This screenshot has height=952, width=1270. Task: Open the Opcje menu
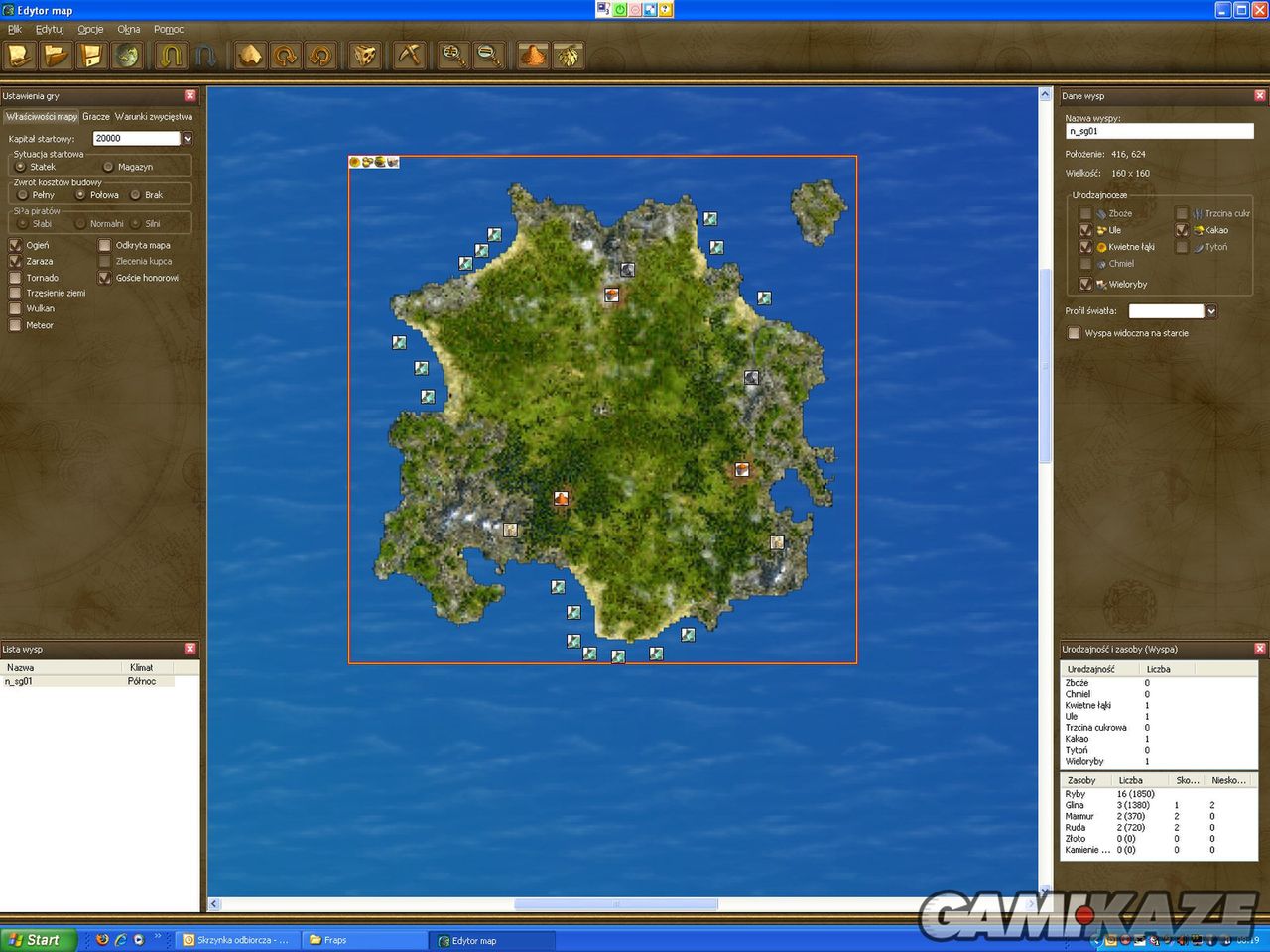(90, 29)
